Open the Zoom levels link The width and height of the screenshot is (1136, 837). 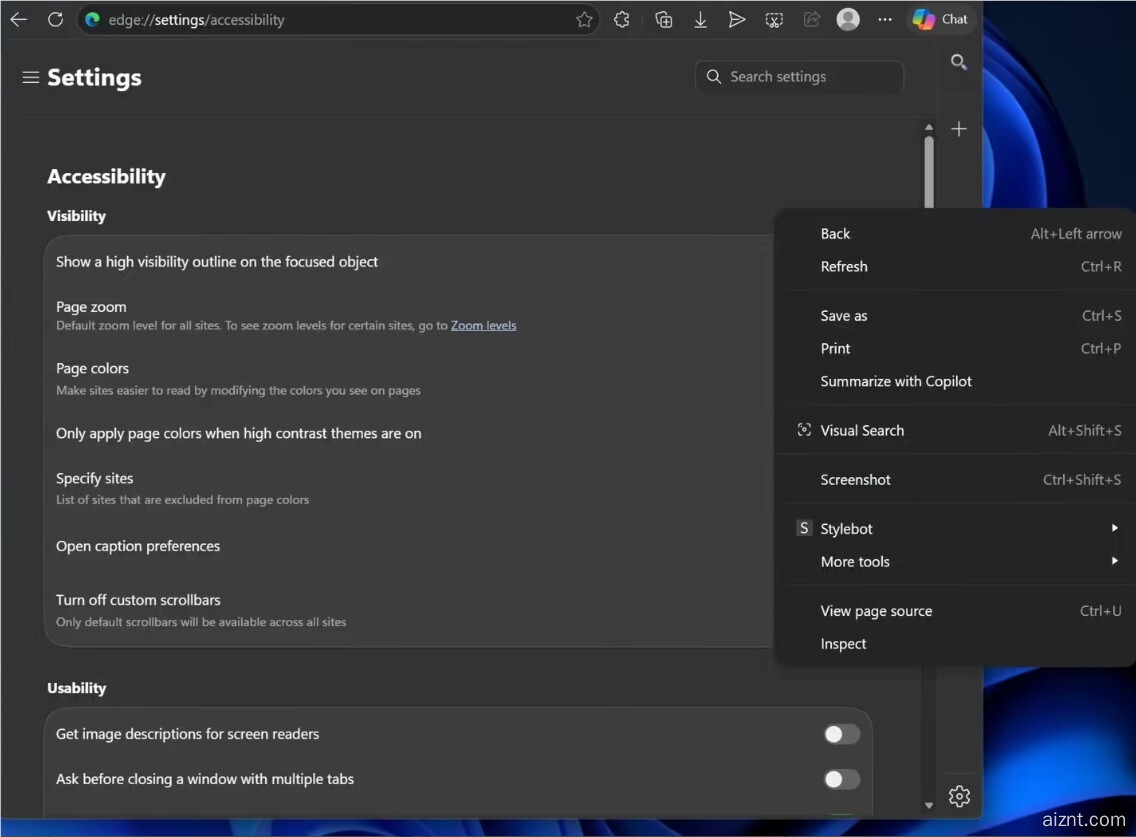click(483, 325)
